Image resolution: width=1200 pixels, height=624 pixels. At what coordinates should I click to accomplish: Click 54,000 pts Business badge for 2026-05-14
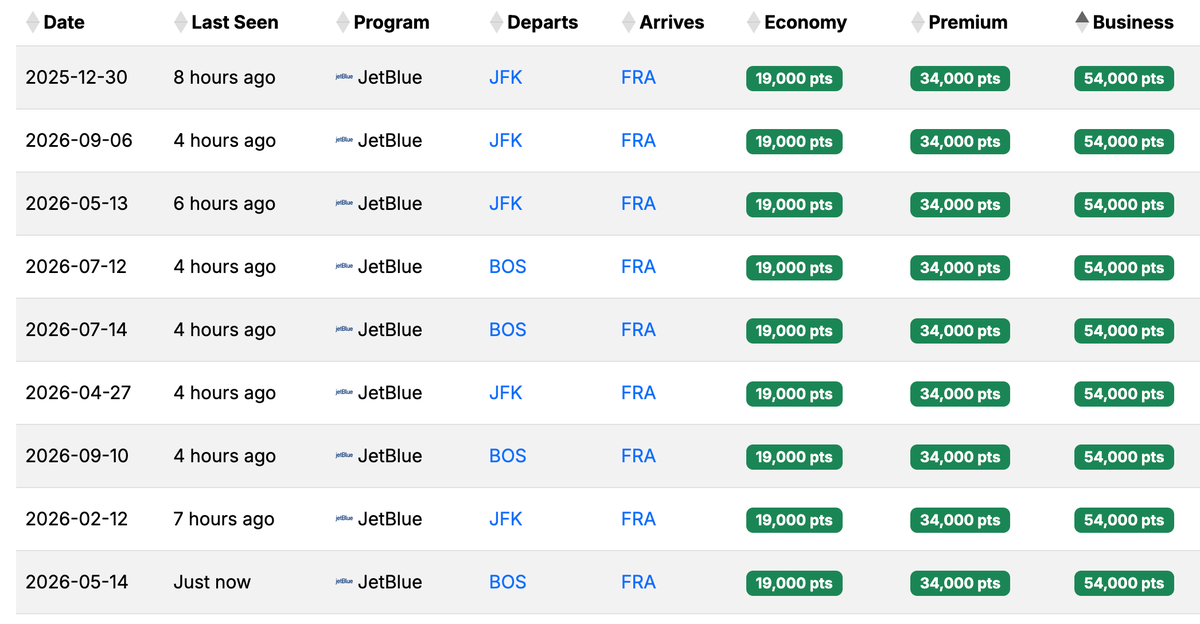tap(1124, 583)
